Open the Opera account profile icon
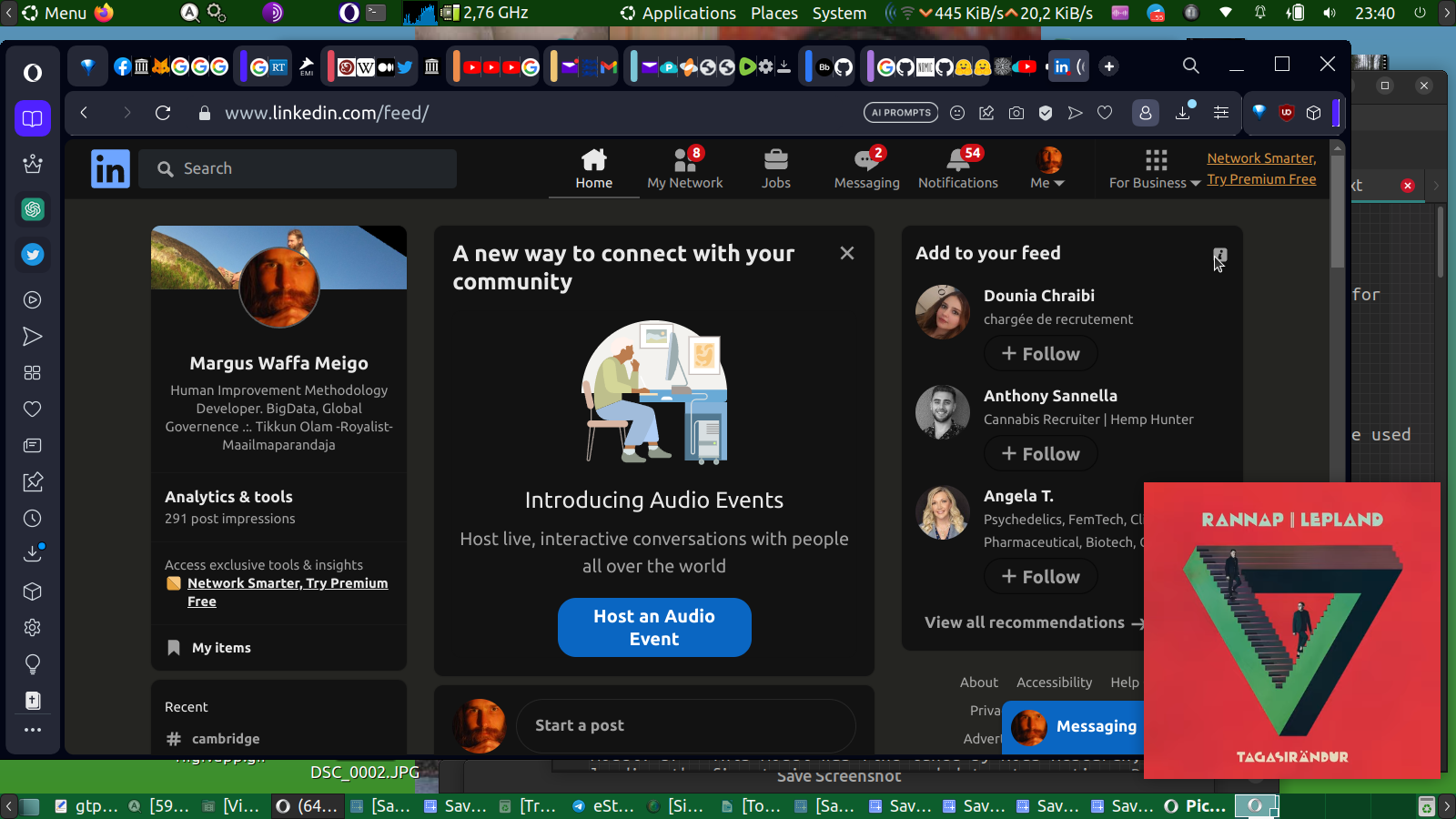The width and height of the screenshot is (1456, 819). click(x=1146, y=113)
